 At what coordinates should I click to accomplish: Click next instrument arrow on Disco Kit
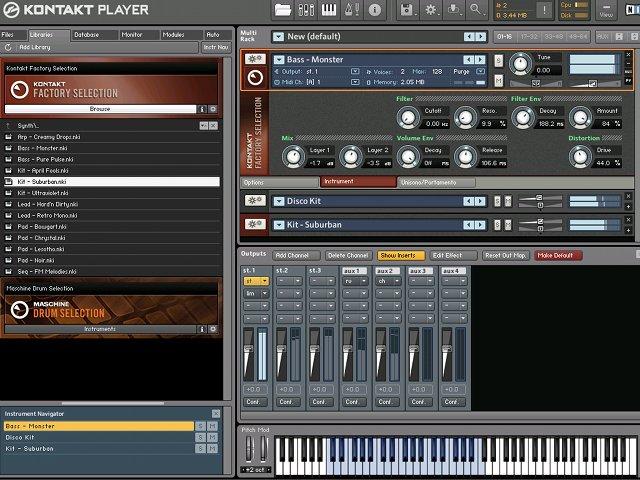[480, 201]
